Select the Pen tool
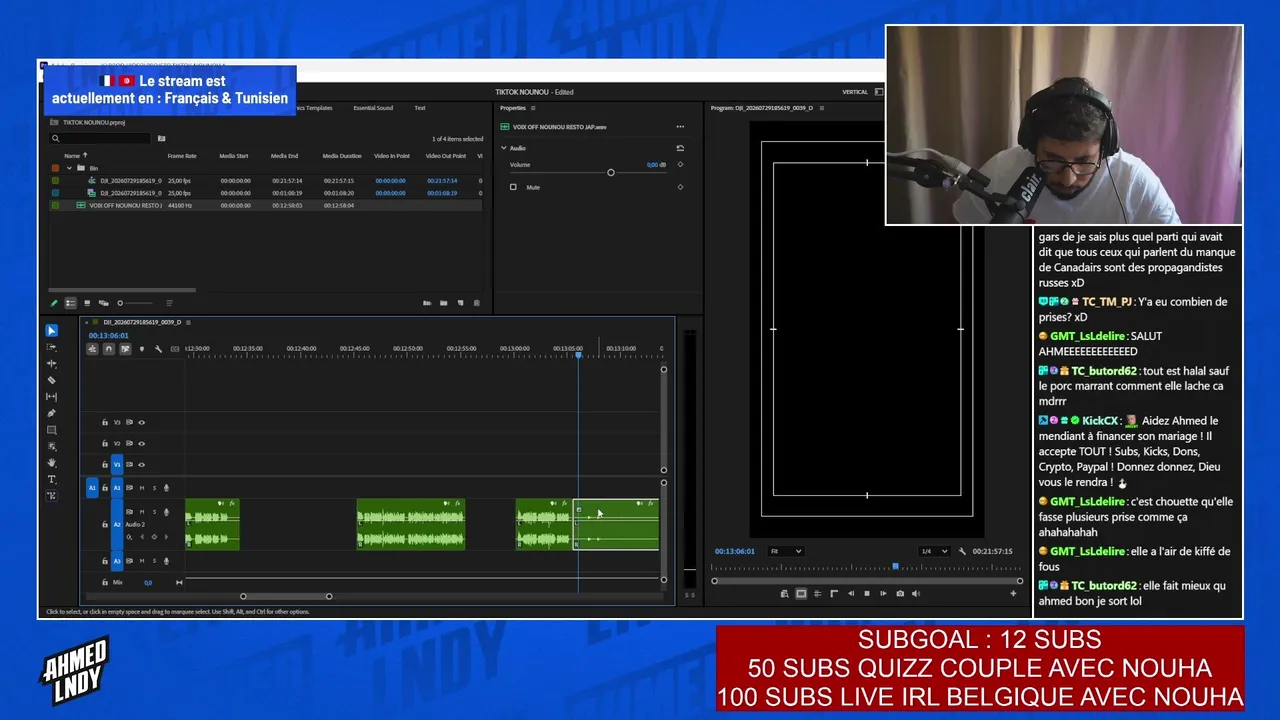Viewport: 1280px width, 720px height. click(x=52, y=413)
